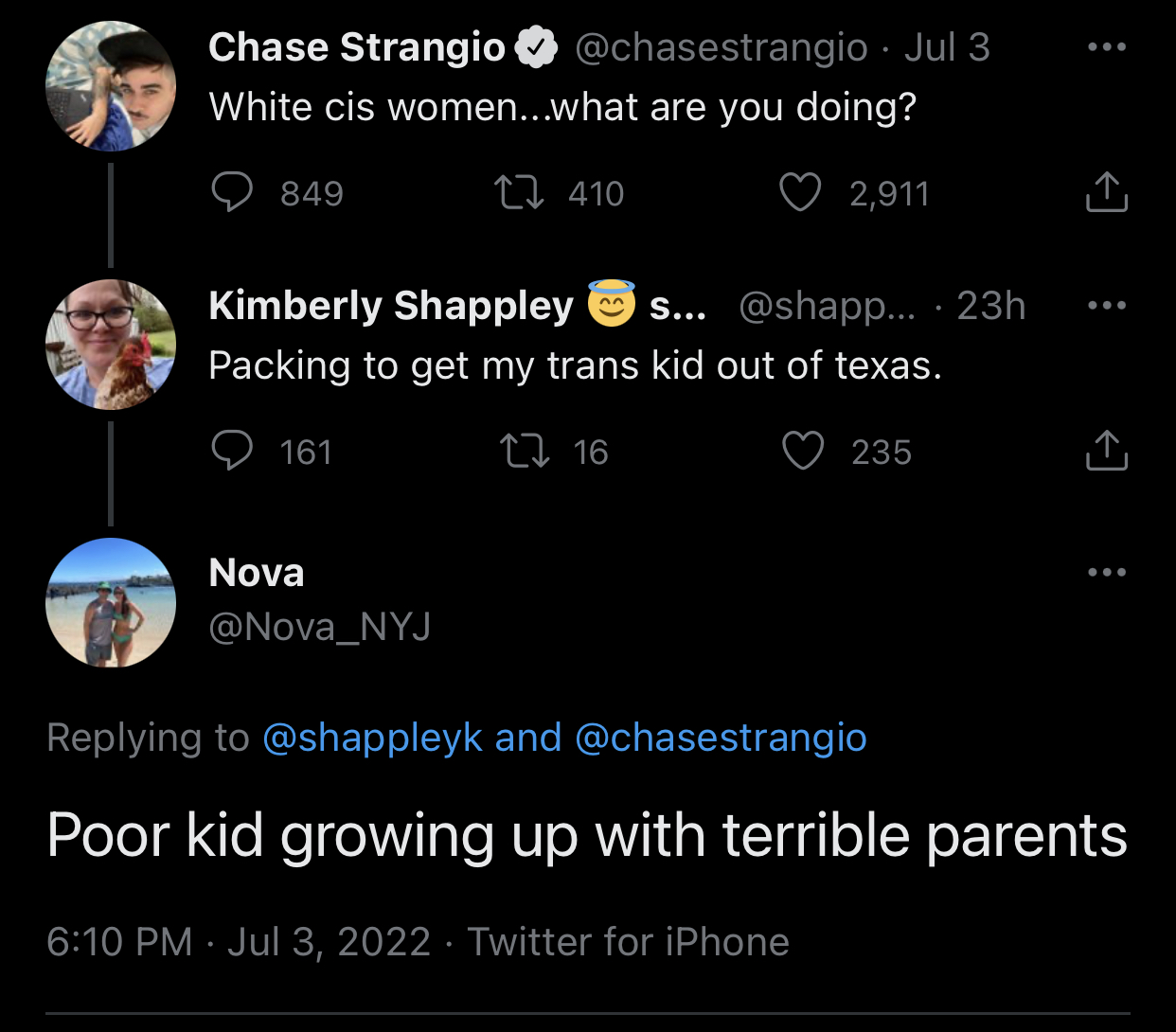Like Kimberly Shappley's tweet

pyautogui.click(x=803, y=451)
